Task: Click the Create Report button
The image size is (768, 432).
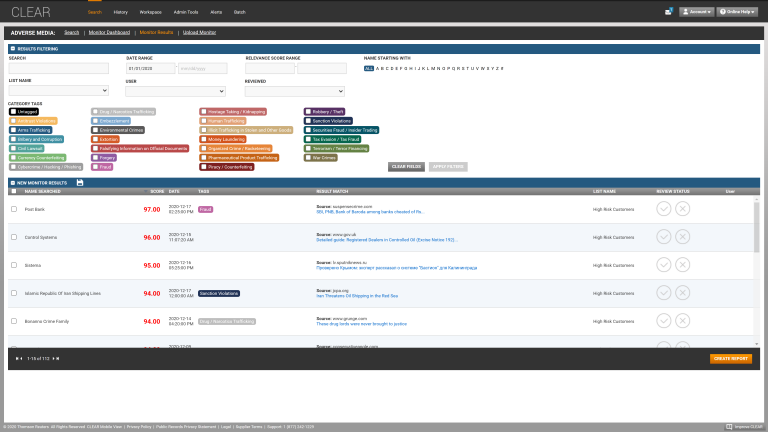Action: [x=730, y=358]
